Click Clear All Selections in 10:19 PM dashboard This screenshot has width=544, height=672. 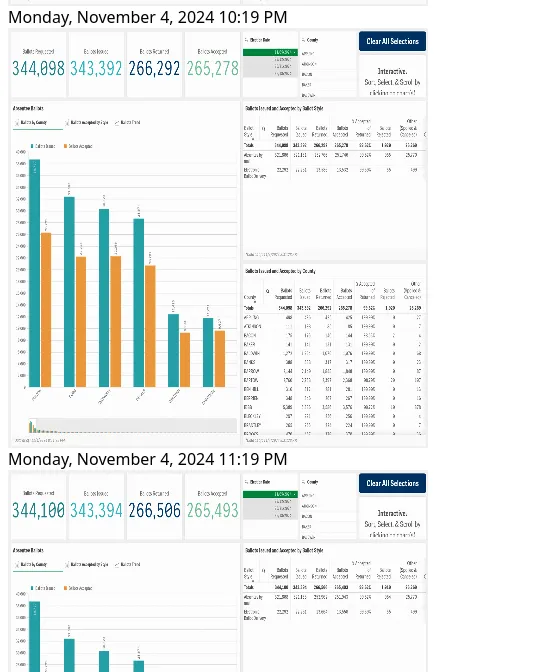point(392,41)
